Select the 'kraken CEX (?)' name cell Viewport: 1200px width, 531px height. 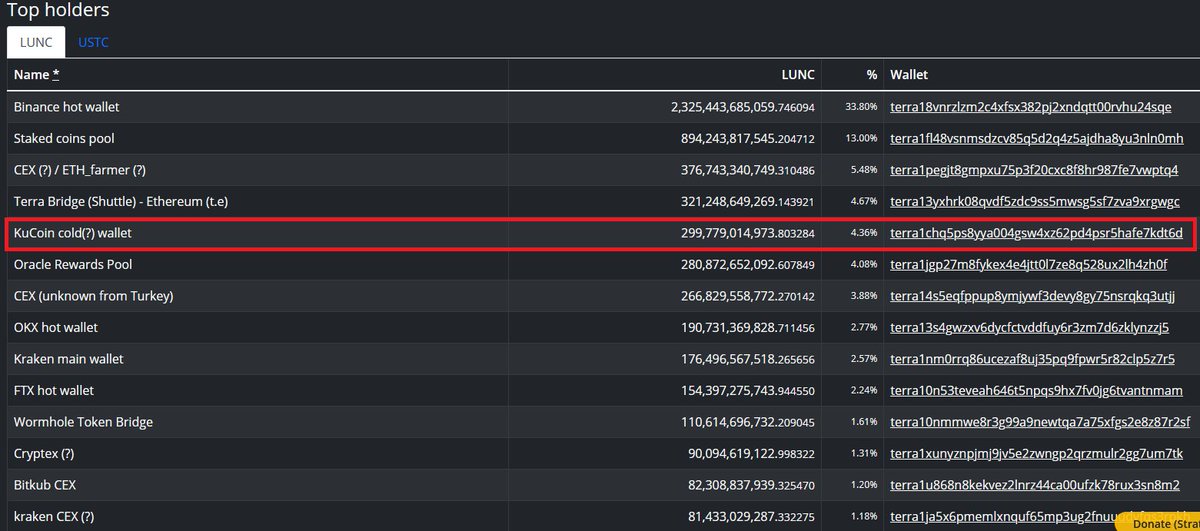(56, 517)
